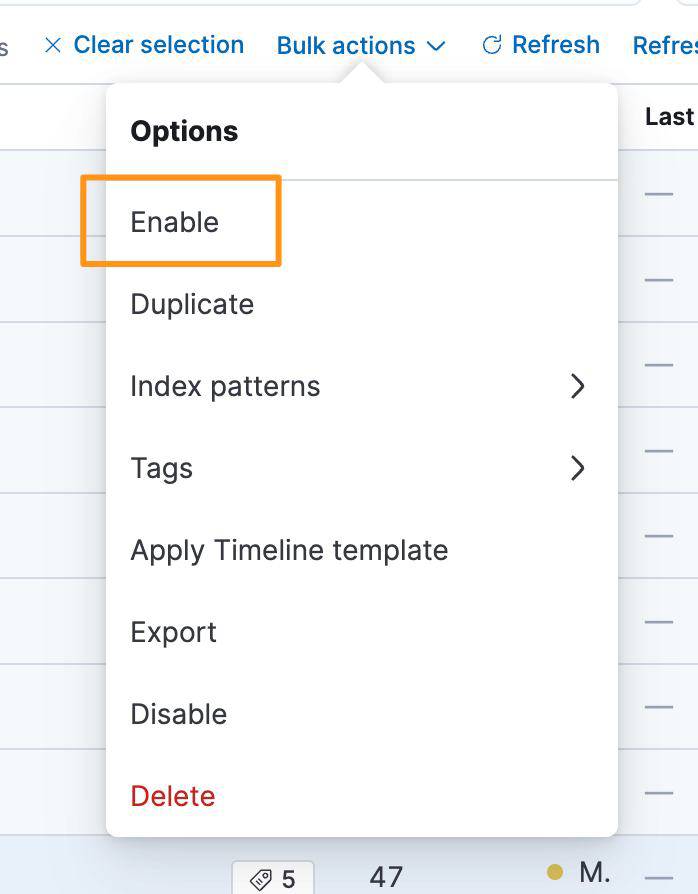This screenshot has height=894, width=698.
Task: Choose Enable from the Options menu
Action: [x=175, y=222]
